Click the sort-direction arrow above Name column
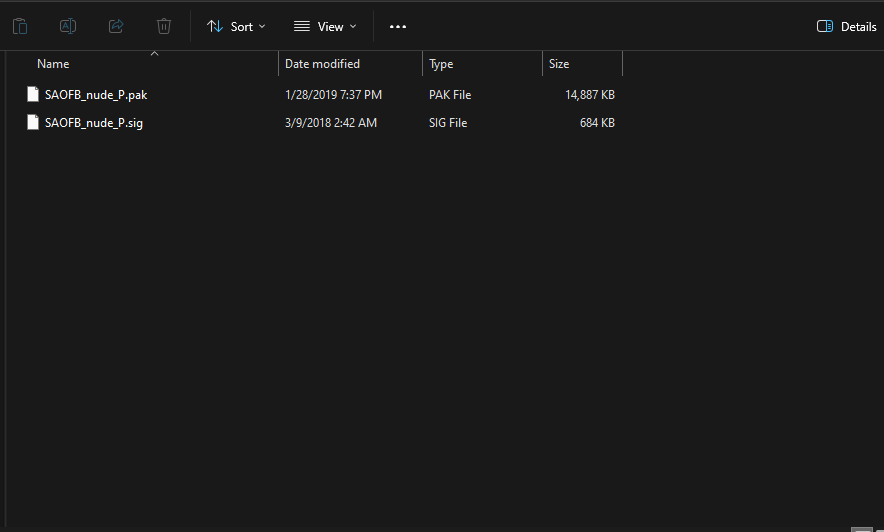This screenshot has width=884, height=532. point(154,54)
